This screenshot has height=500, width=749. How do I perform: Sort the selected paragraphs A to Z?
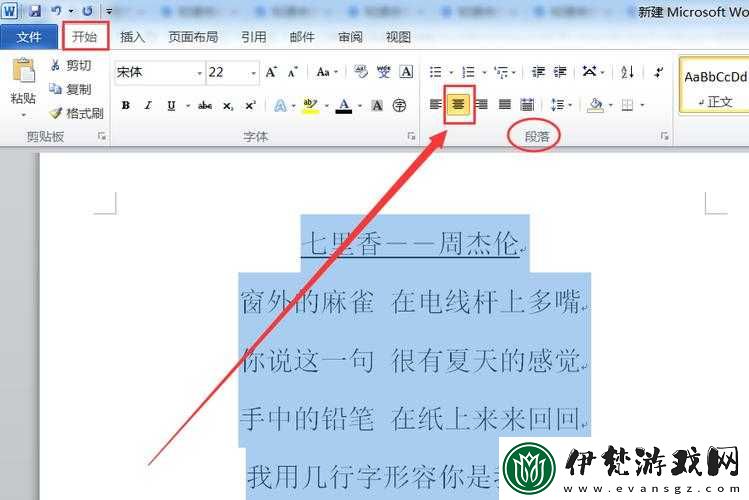pyautogui.click(x=628, y=72)
